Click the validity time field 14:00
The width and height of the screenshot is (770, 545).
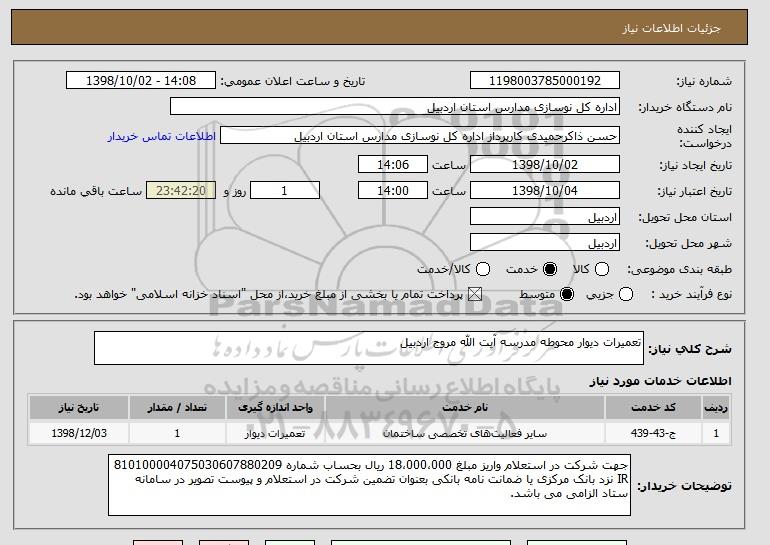[x=393, y=191]
